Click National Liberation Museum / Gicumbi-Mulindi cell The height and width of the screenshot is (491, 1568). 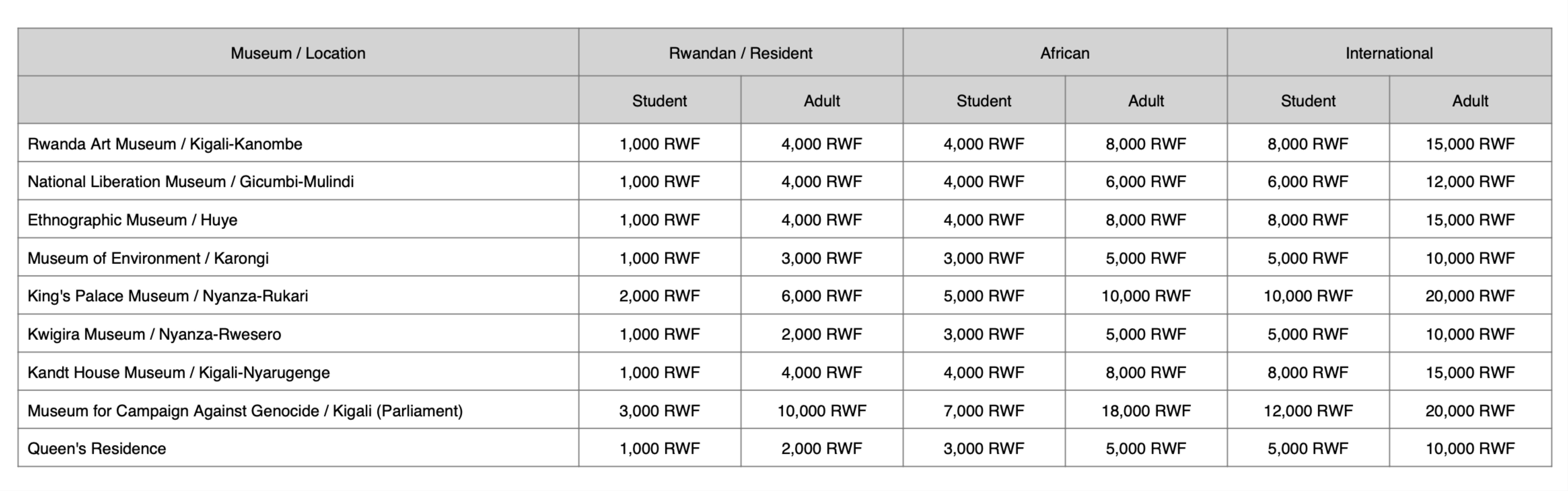[298, 181]
